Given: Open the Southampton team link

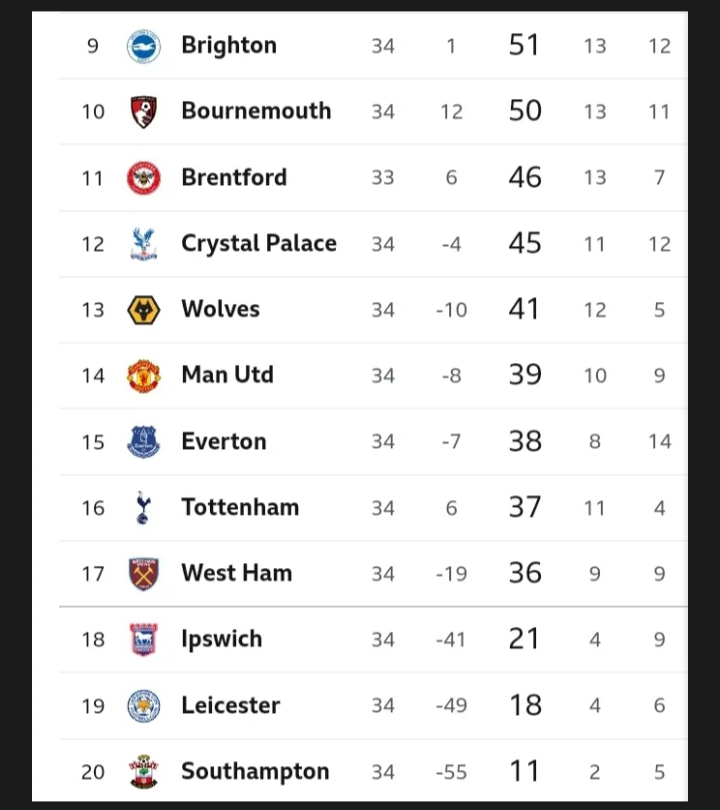Looking at the screenshot, I should 255,772.
